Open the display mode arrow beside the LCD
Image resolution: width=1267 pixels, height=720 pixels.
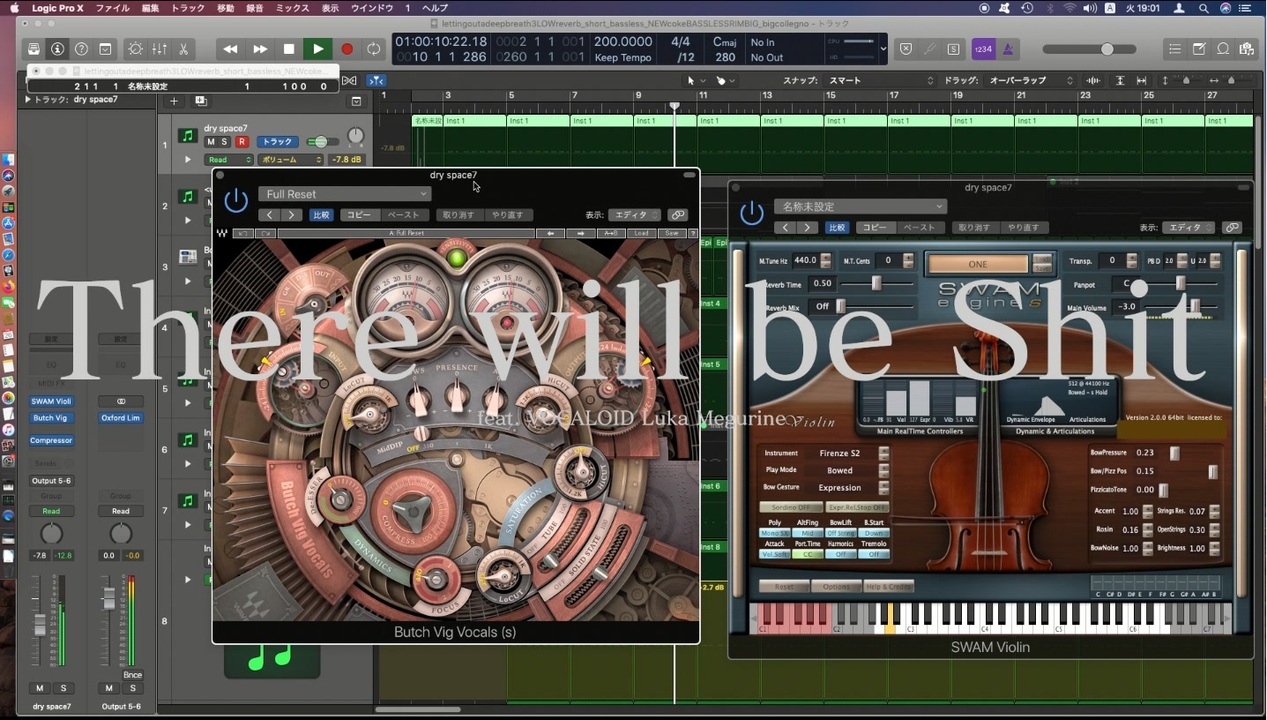883,49
